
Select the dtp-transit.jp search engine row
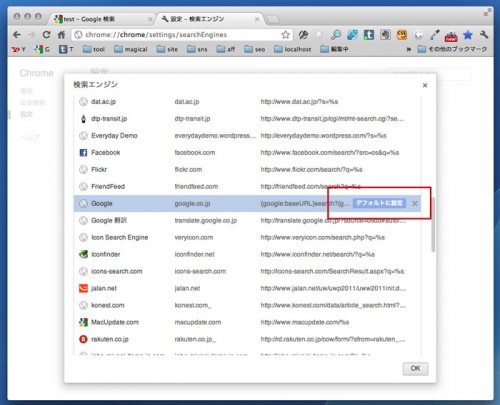pyautogui.click(x=247, y=119)
